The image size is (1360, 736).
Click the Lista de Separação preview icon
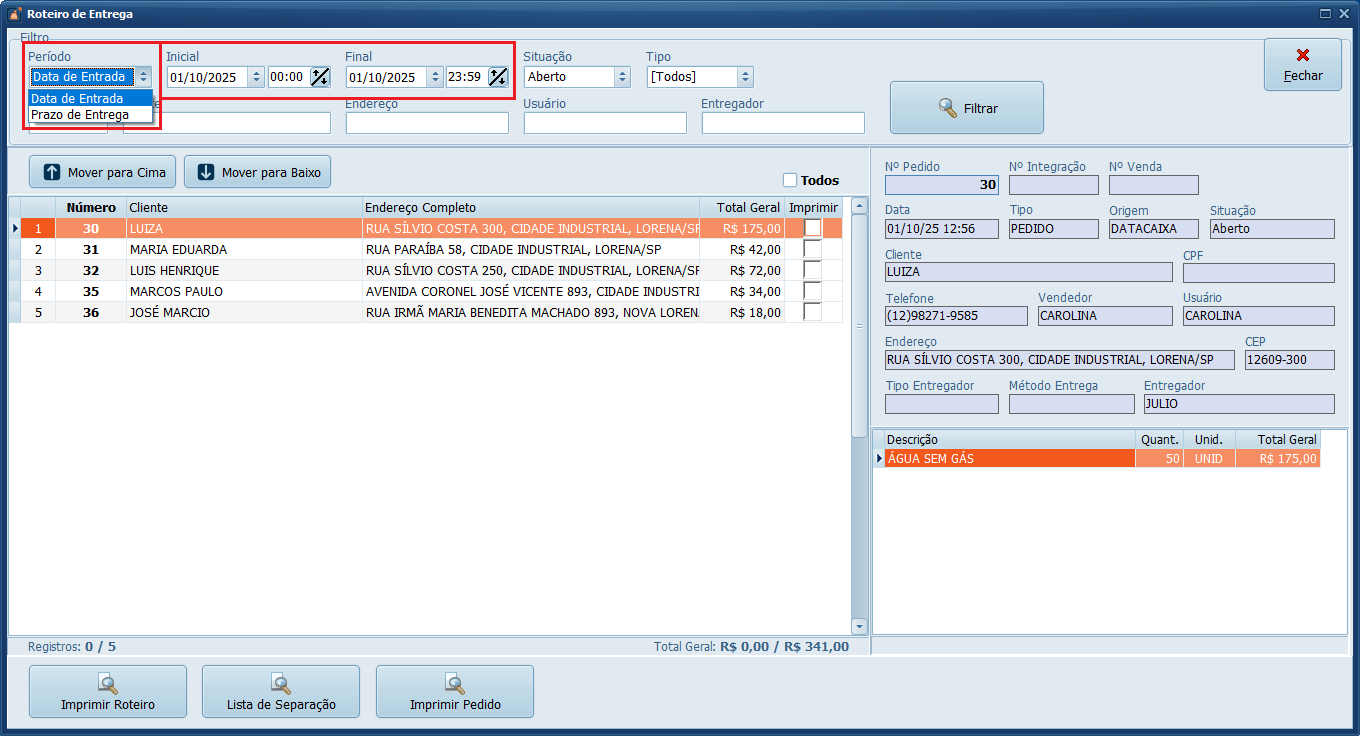(x=281, y=684)
